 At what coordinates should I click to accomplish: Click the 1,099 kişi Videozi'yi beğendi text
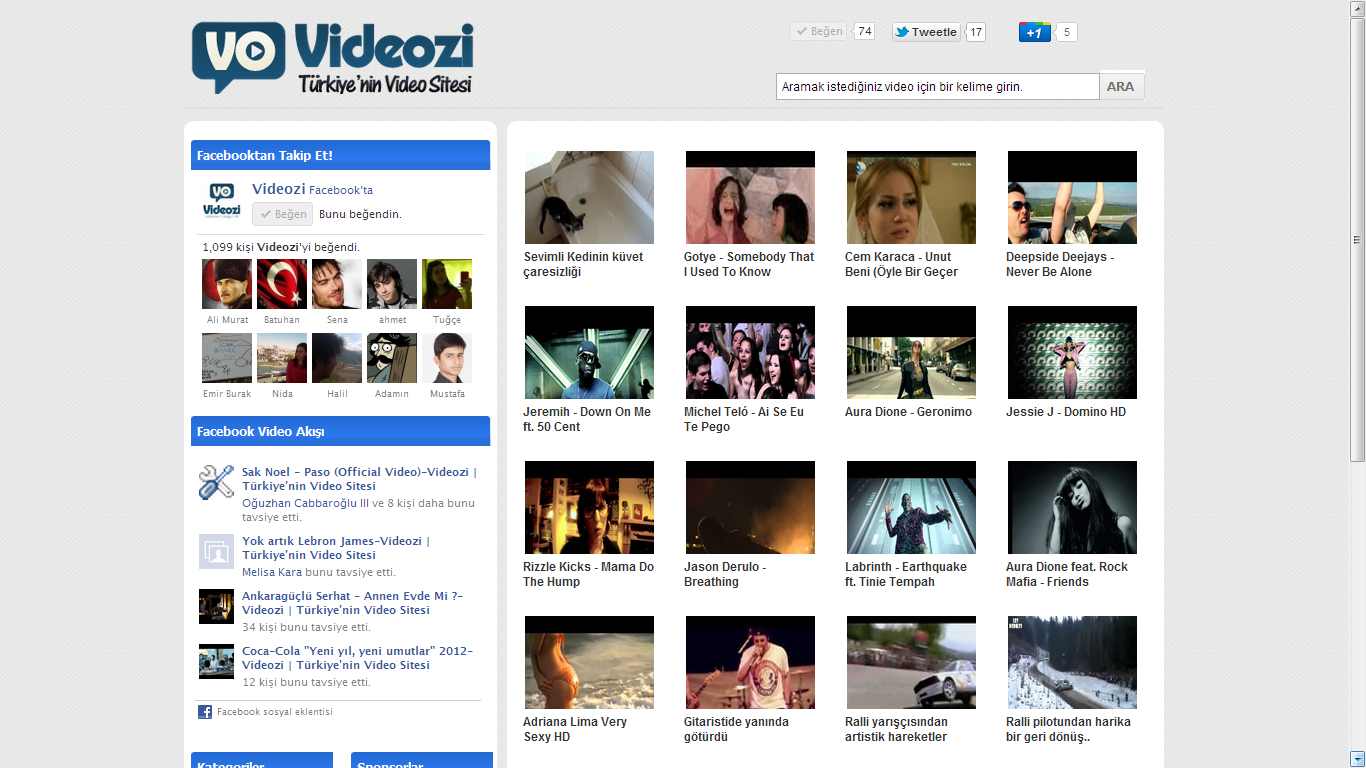click(281, 247)
